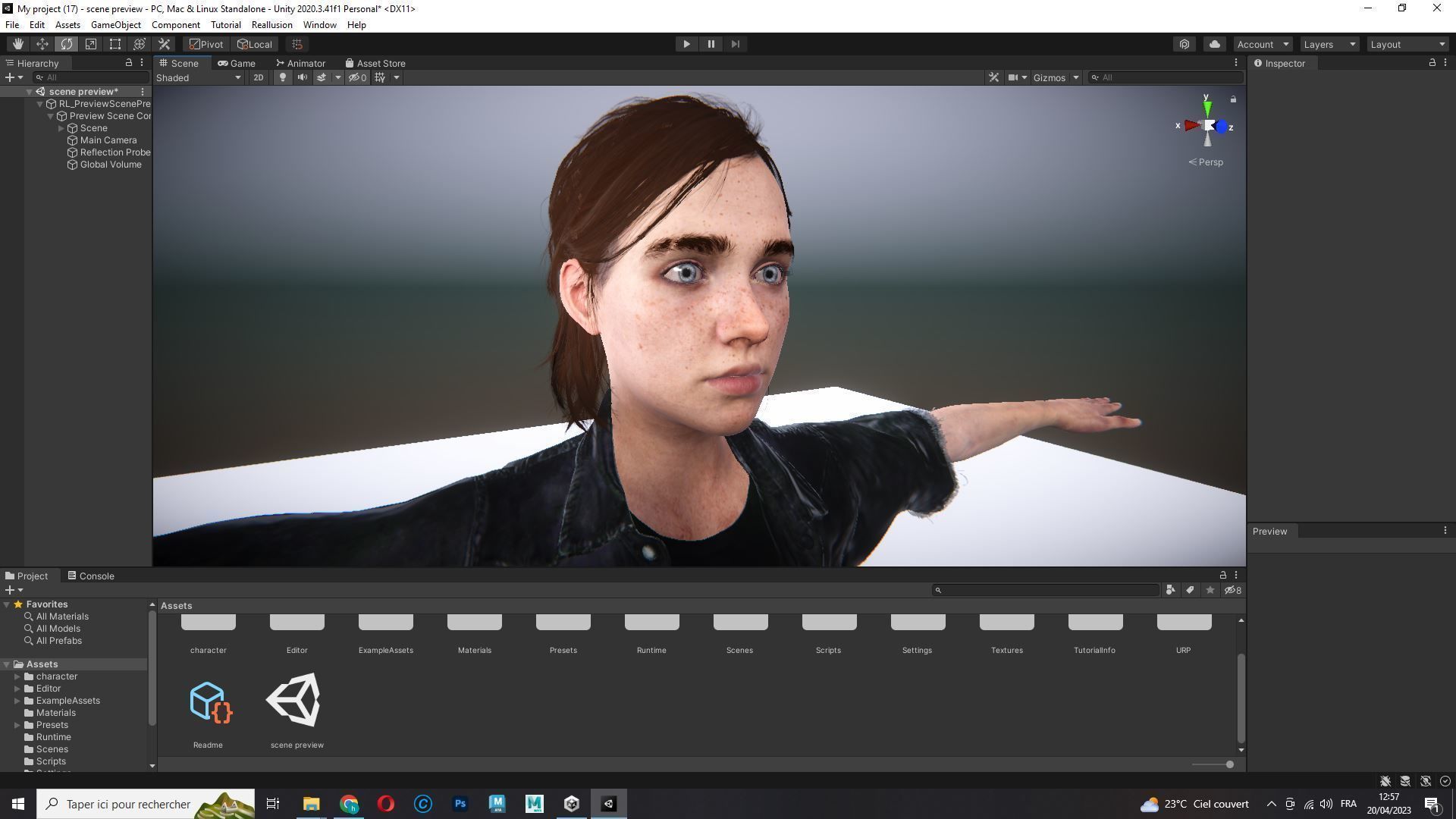This screenshot has height=819, width=1456.
Task: Open Photoshop from Windows taskbar
Action: (x=460, y=804)
